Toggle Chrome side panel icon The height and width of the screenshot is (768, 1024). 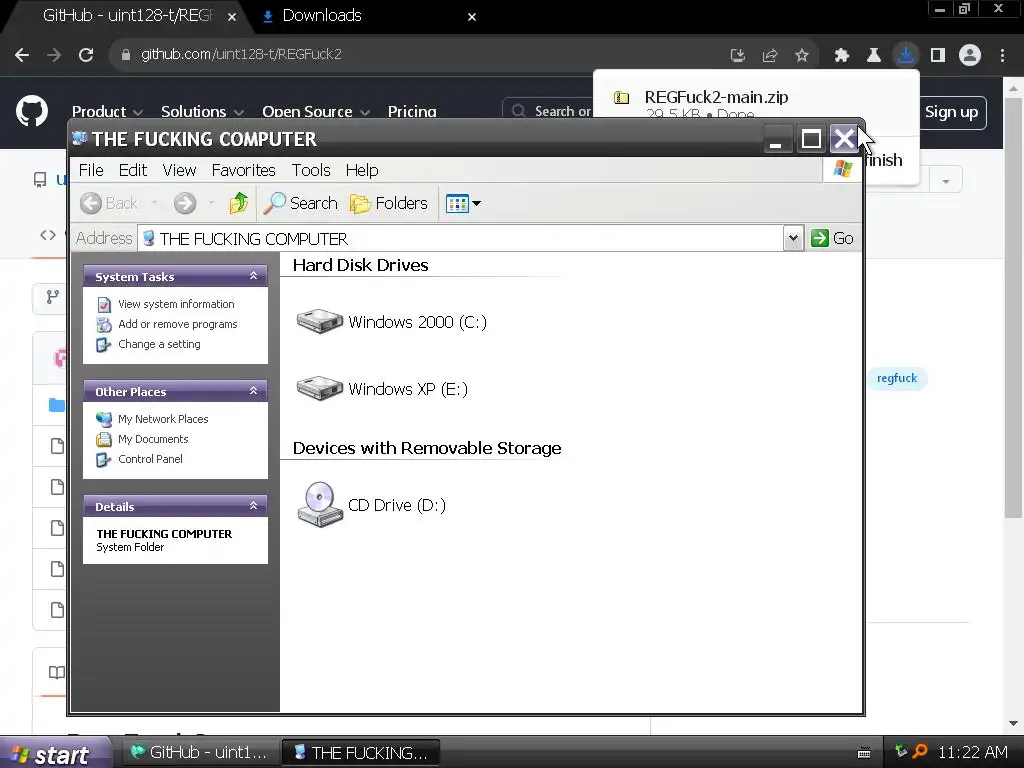click(x=938, y=56)
